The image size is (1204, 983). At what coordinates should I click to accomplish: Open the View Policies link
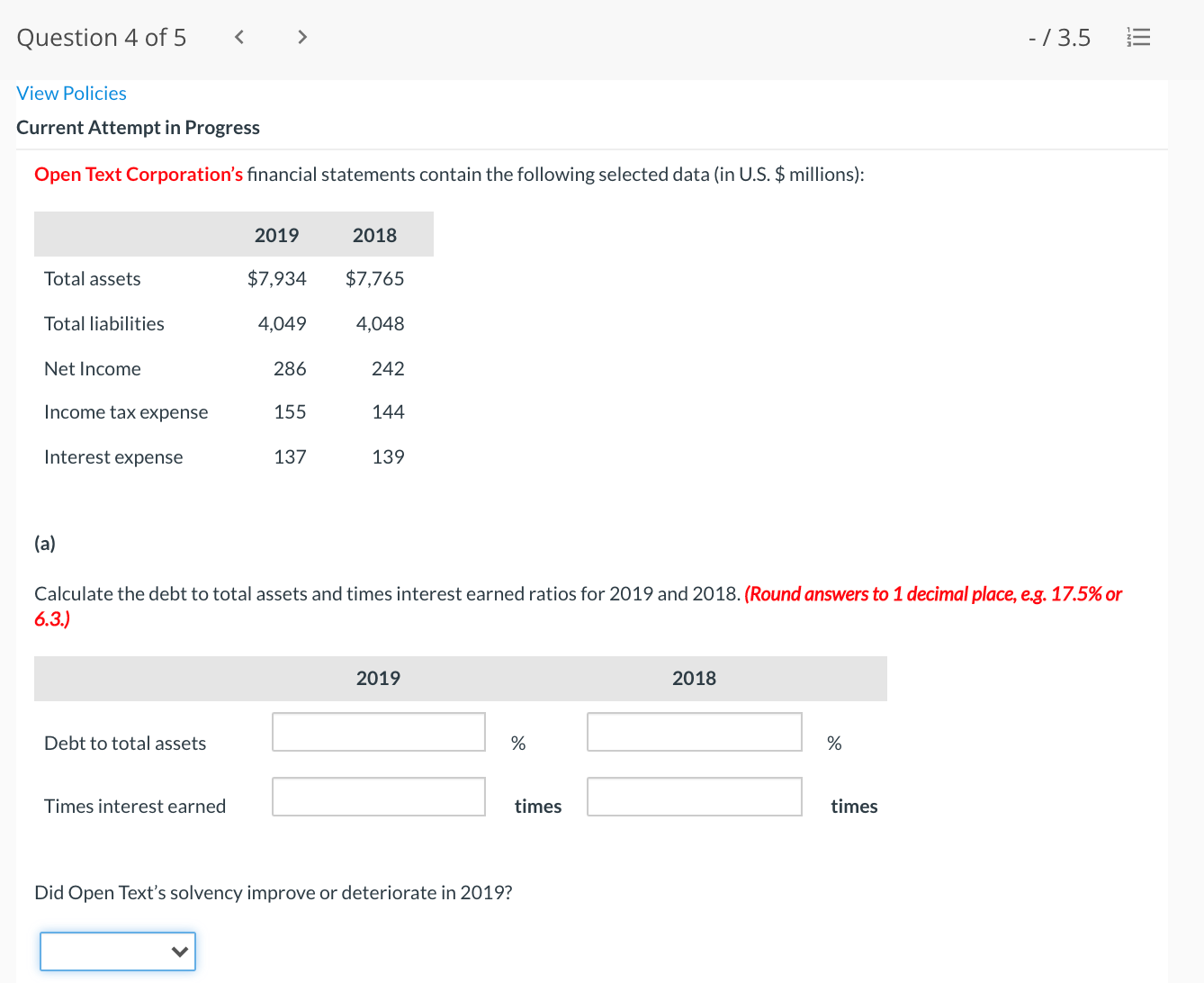pyautogui.click(x=71, y=93)
